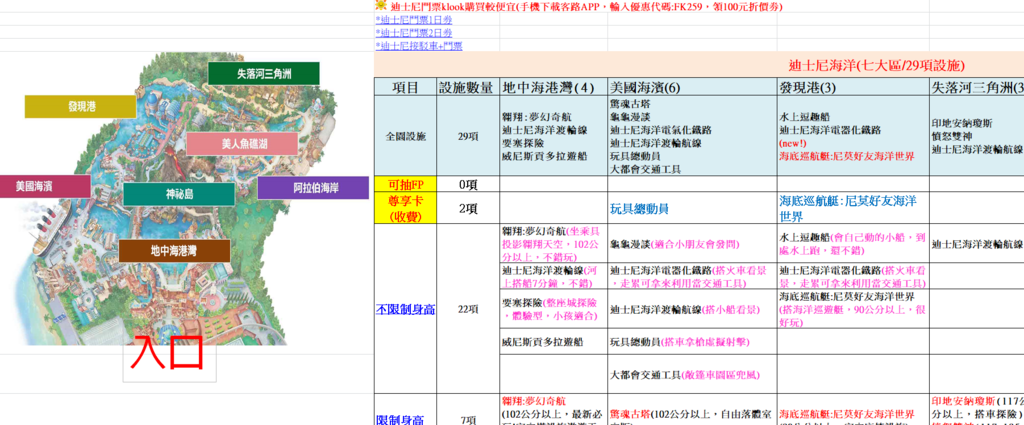The width and height of the screenshot is (1024, 425).
Task: Select the 0項 count cell
Action: coord(468,184)
